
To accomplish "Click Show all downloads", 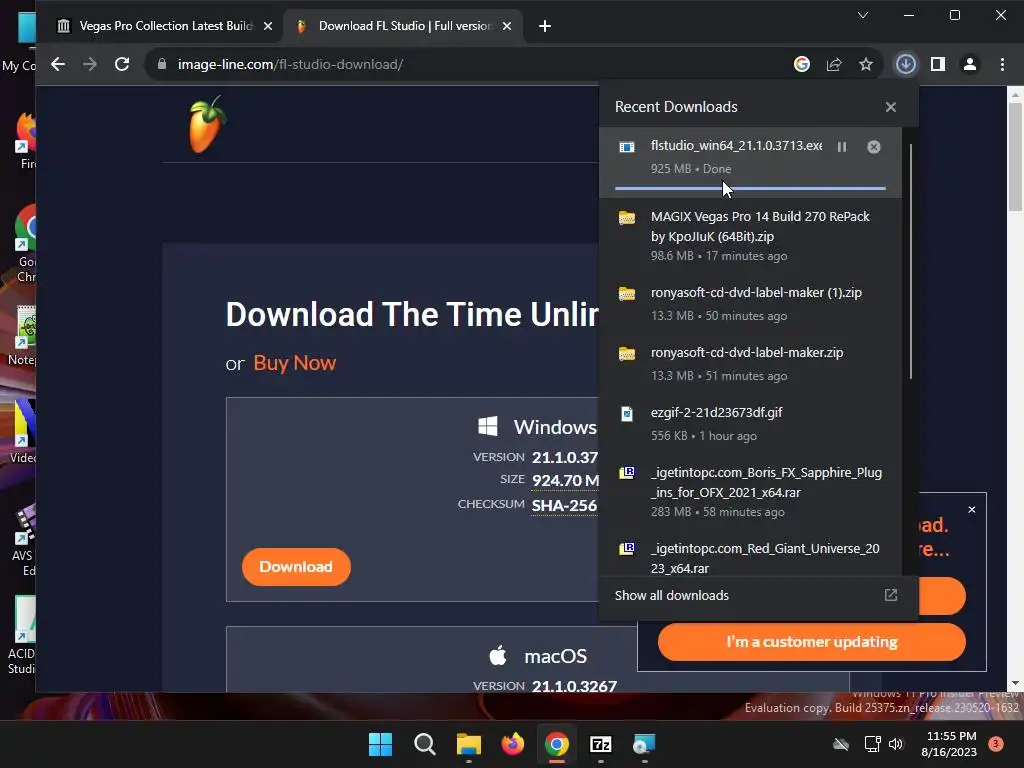I will click(671, 596).
